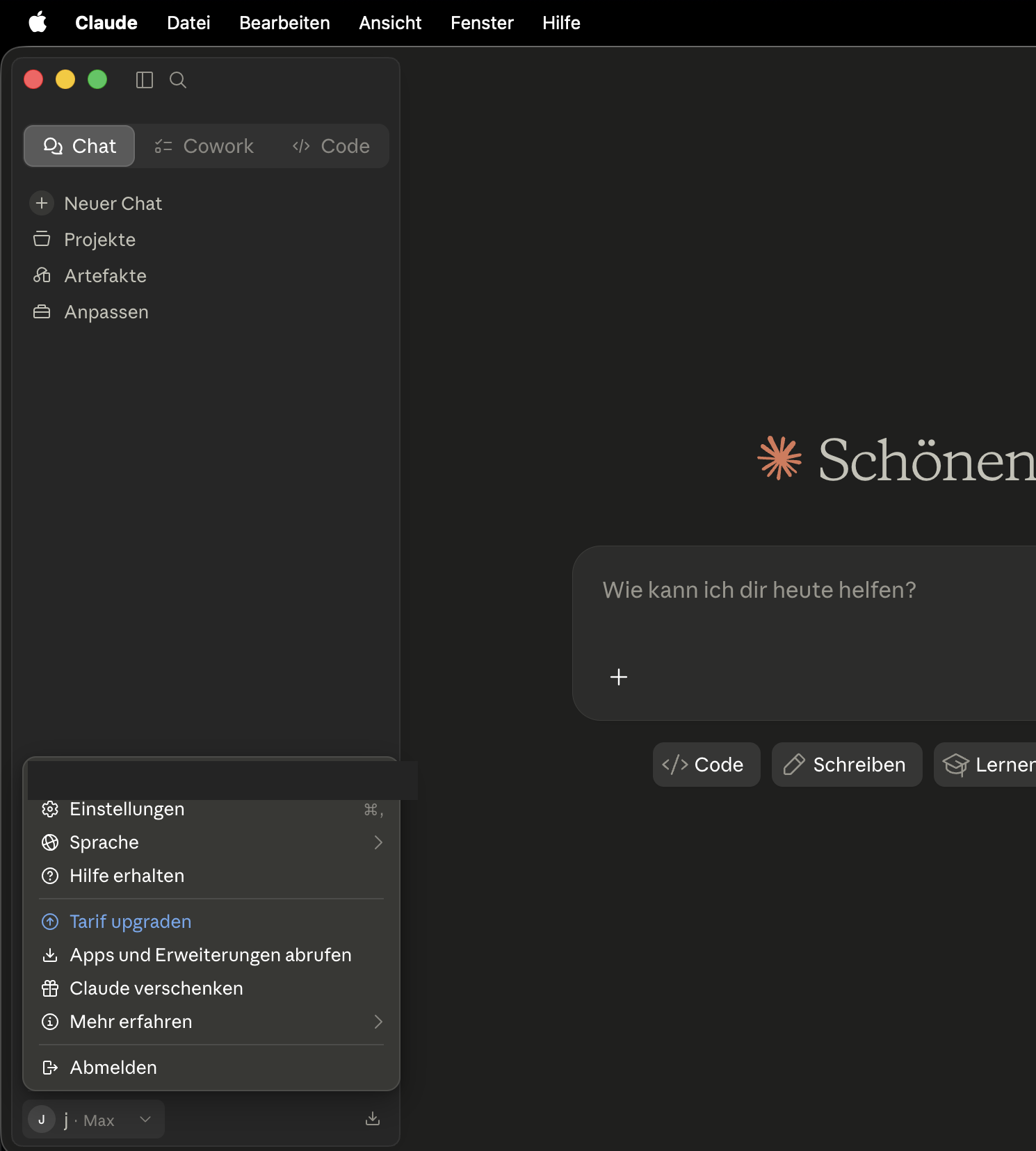Click the Claude starburst logo

pyautogui.click(x=779, y=458)
